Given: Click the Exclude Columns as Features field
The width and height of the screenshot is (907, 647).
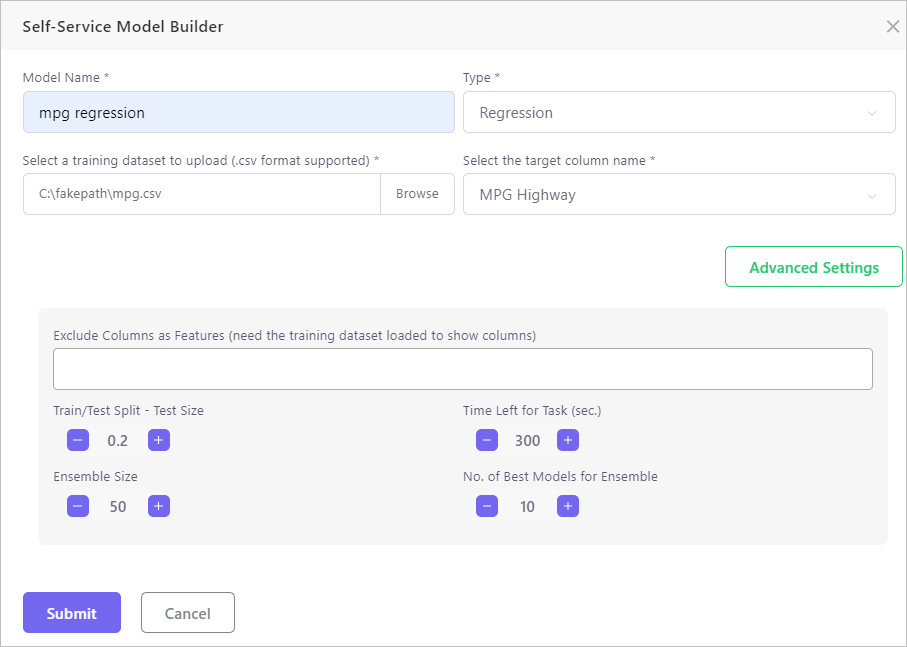Looking at the screenshot, I should point(462,369).
